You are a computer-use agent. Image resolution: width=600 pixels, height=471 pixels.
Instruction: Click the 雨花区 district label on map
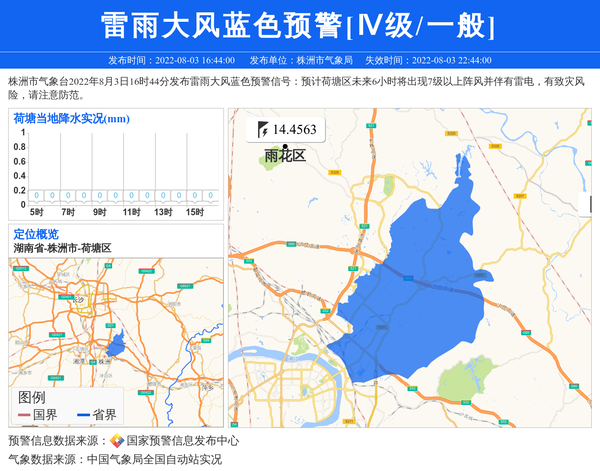click(284, 156)
